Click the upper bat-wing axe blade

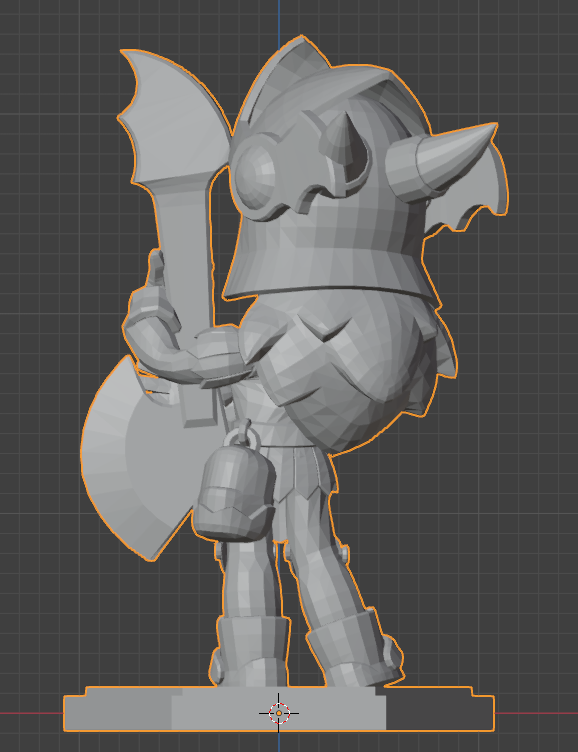click(x=173, y=117)
